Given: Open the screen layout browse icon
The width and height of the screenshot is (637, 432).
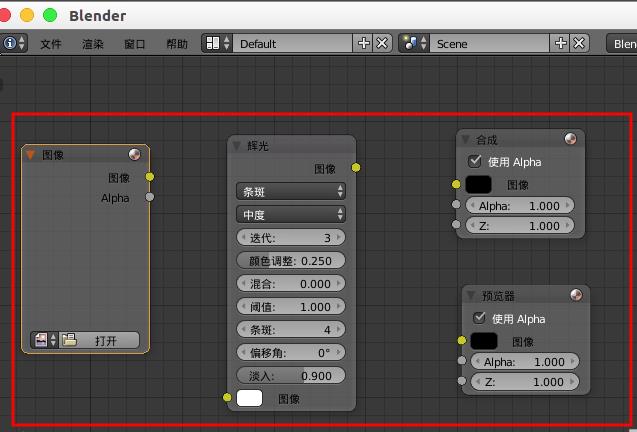Looking at the screenshot, I should (217, 43).
